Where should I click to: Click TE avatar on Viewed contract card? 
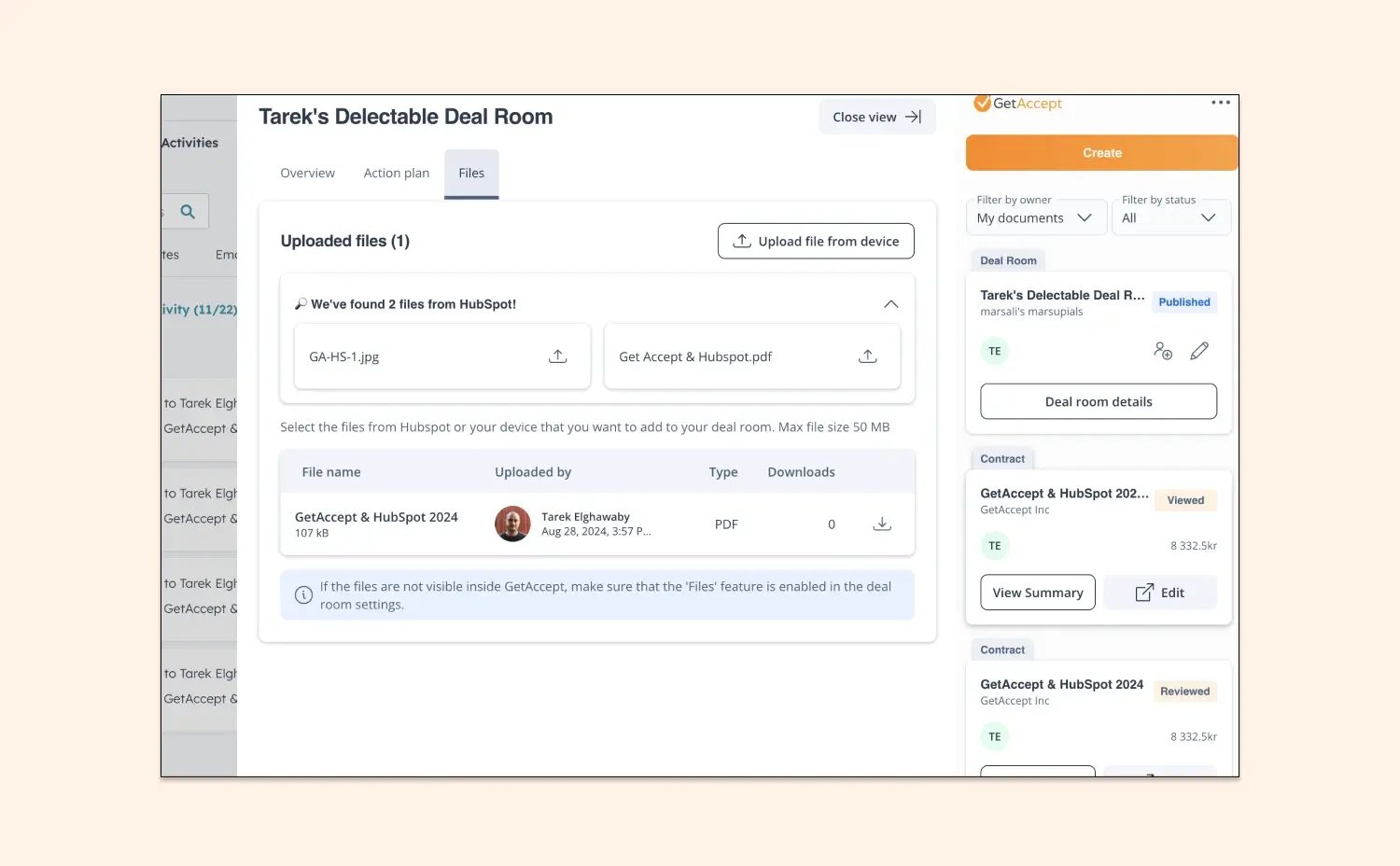[x=995, y=546]
